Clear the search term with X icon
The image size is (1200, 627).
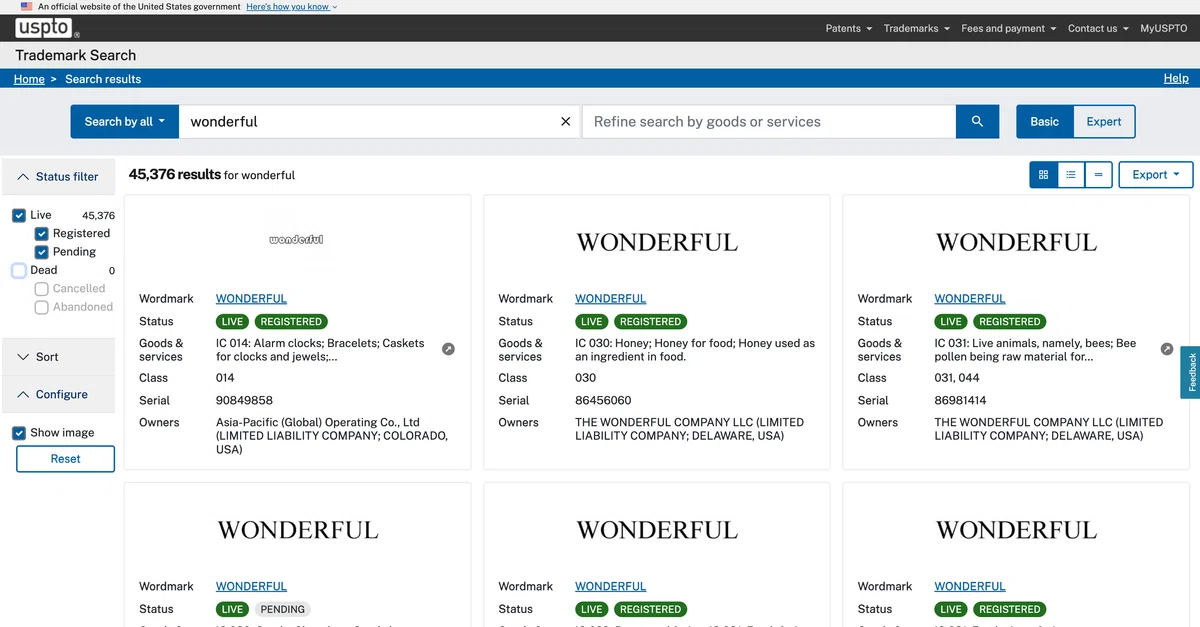565,121
